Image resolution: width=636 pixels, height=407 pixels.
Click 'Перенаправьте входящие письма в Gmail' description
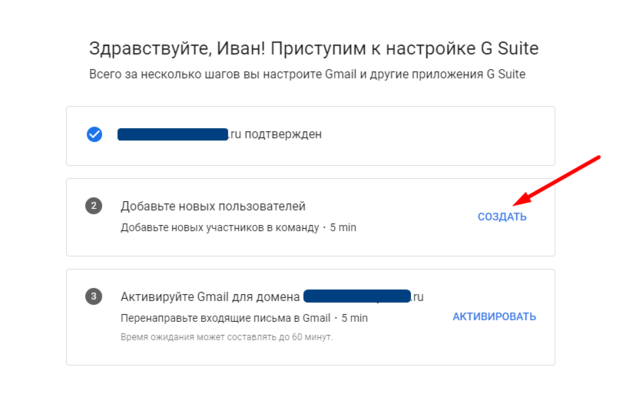pos(225,318)
